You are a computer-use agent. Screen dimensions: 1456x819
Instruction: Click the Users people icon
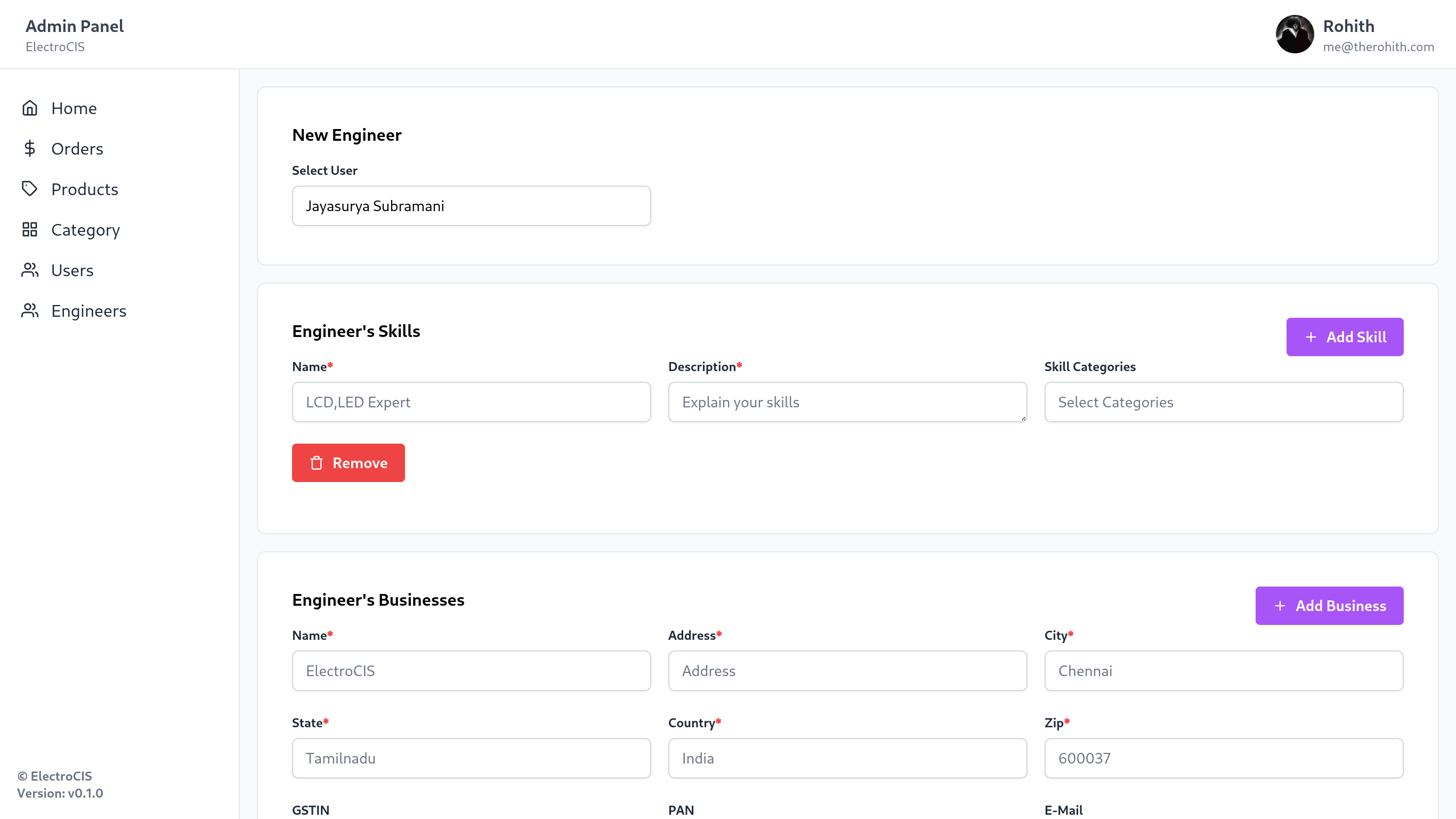pyautogui.click(x=29, y=270)
